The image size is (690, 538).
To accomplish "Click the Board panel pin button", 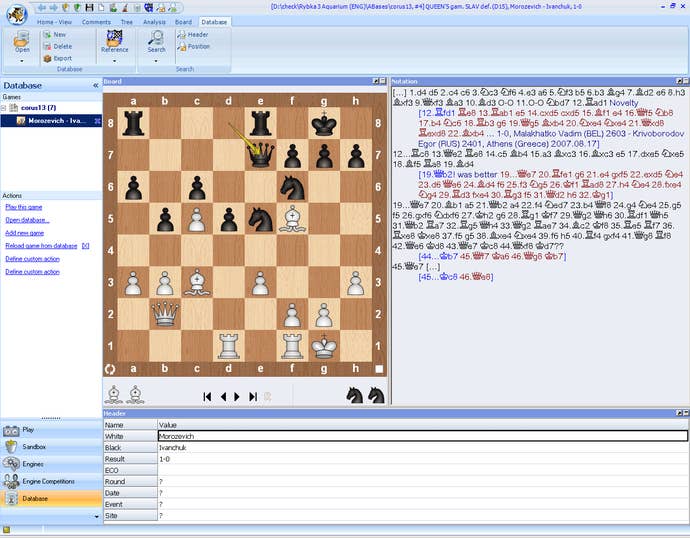I will pyautogui.click(x=375, y=81).
